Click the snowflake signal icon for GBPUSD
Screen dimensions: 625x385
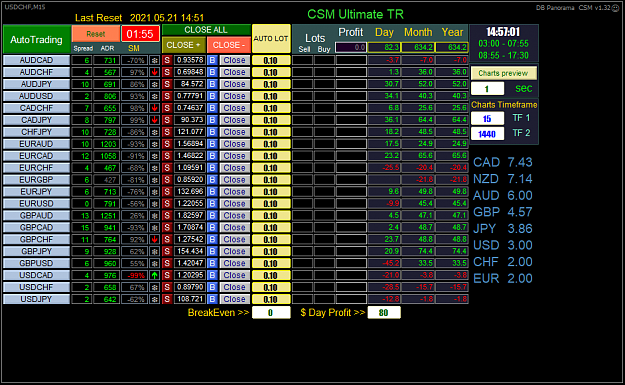pos(155,263)
